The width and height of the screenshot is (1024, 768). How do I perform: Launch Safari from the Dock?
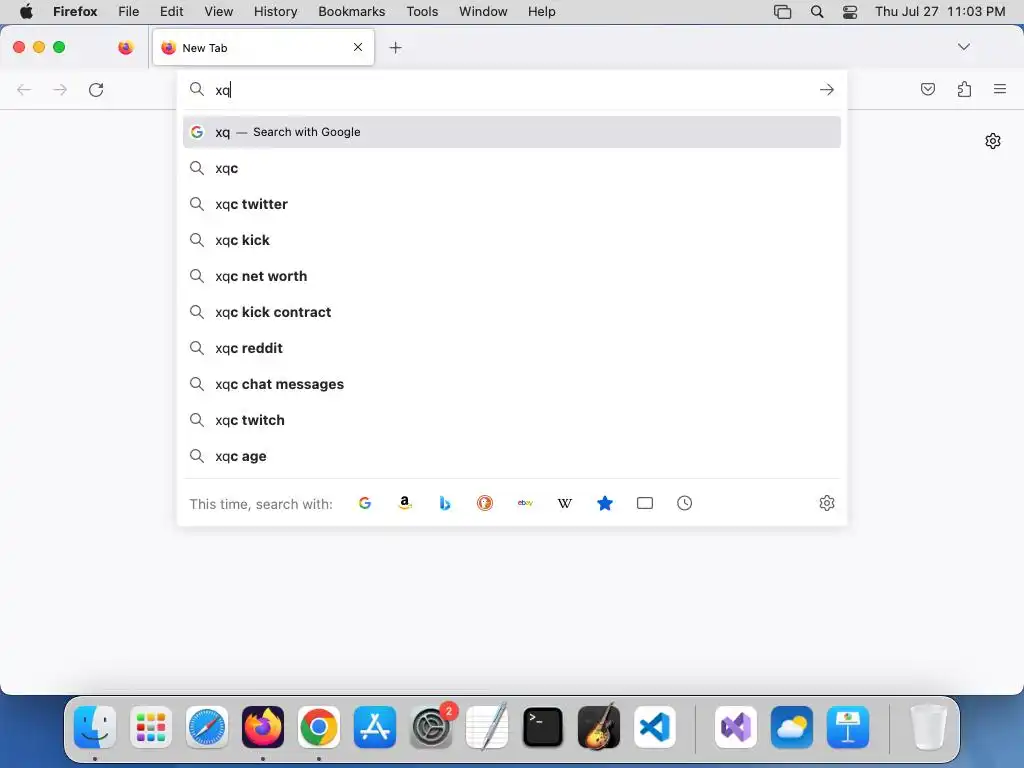tap(207, 727)
